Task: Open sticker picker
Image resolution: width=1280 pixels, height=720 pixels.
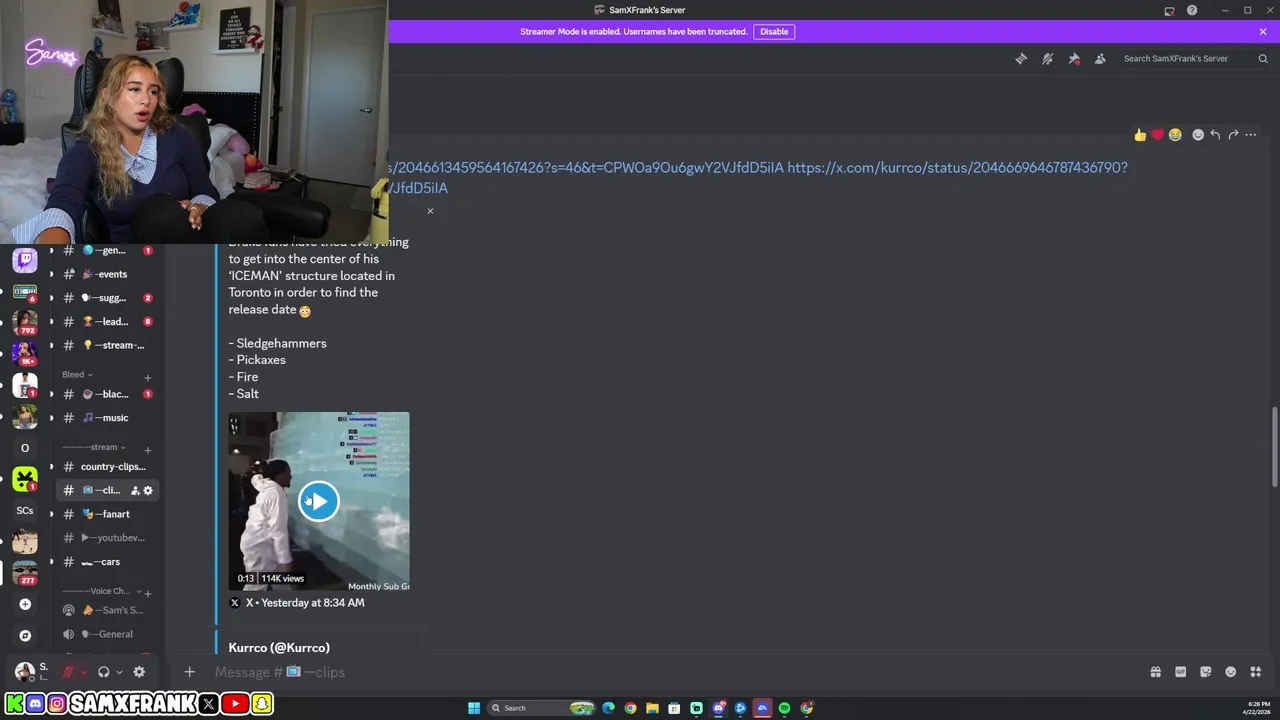Action: [1205, 672]
